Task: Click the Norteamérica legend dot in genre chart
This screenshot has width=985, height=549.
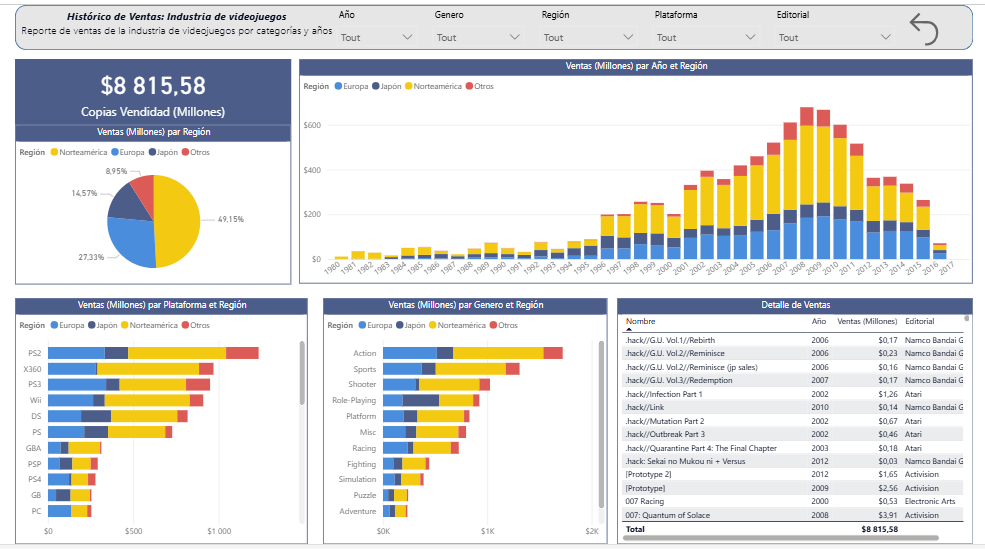Action: click(433, 325)
